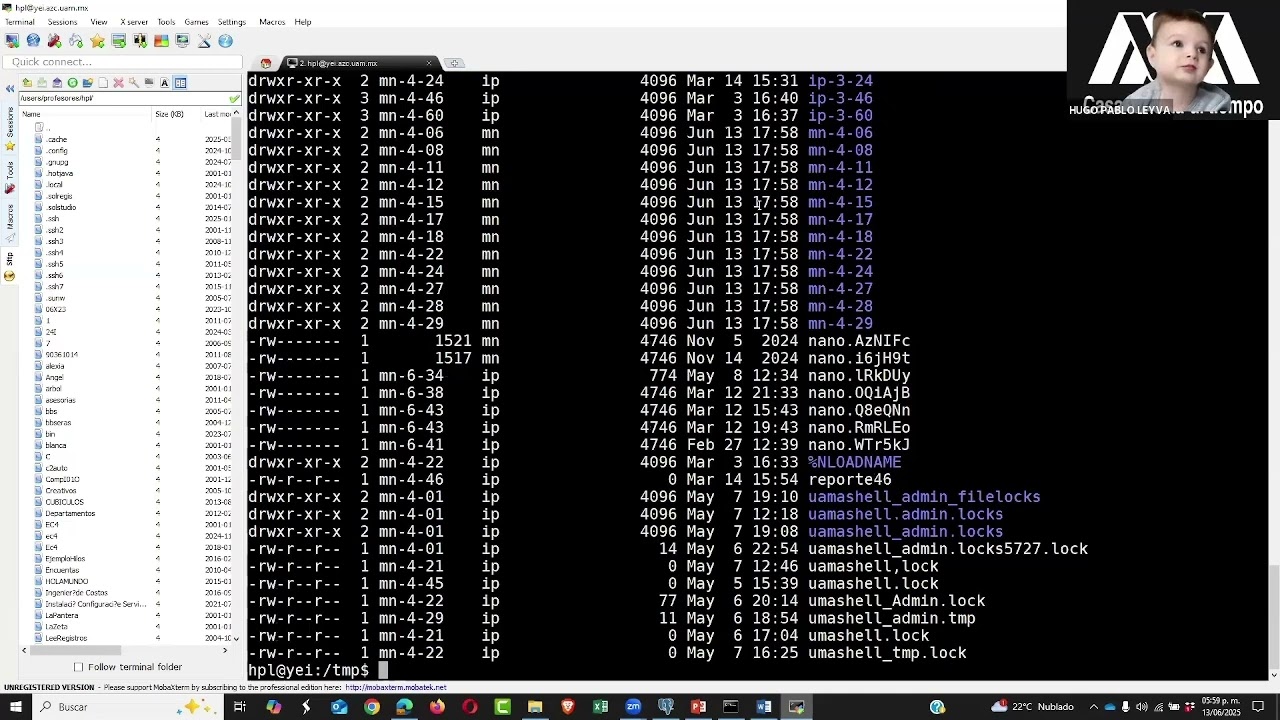The image size is (1280, 720).
Task: Open the Help menu
Action: coord(303,22)
